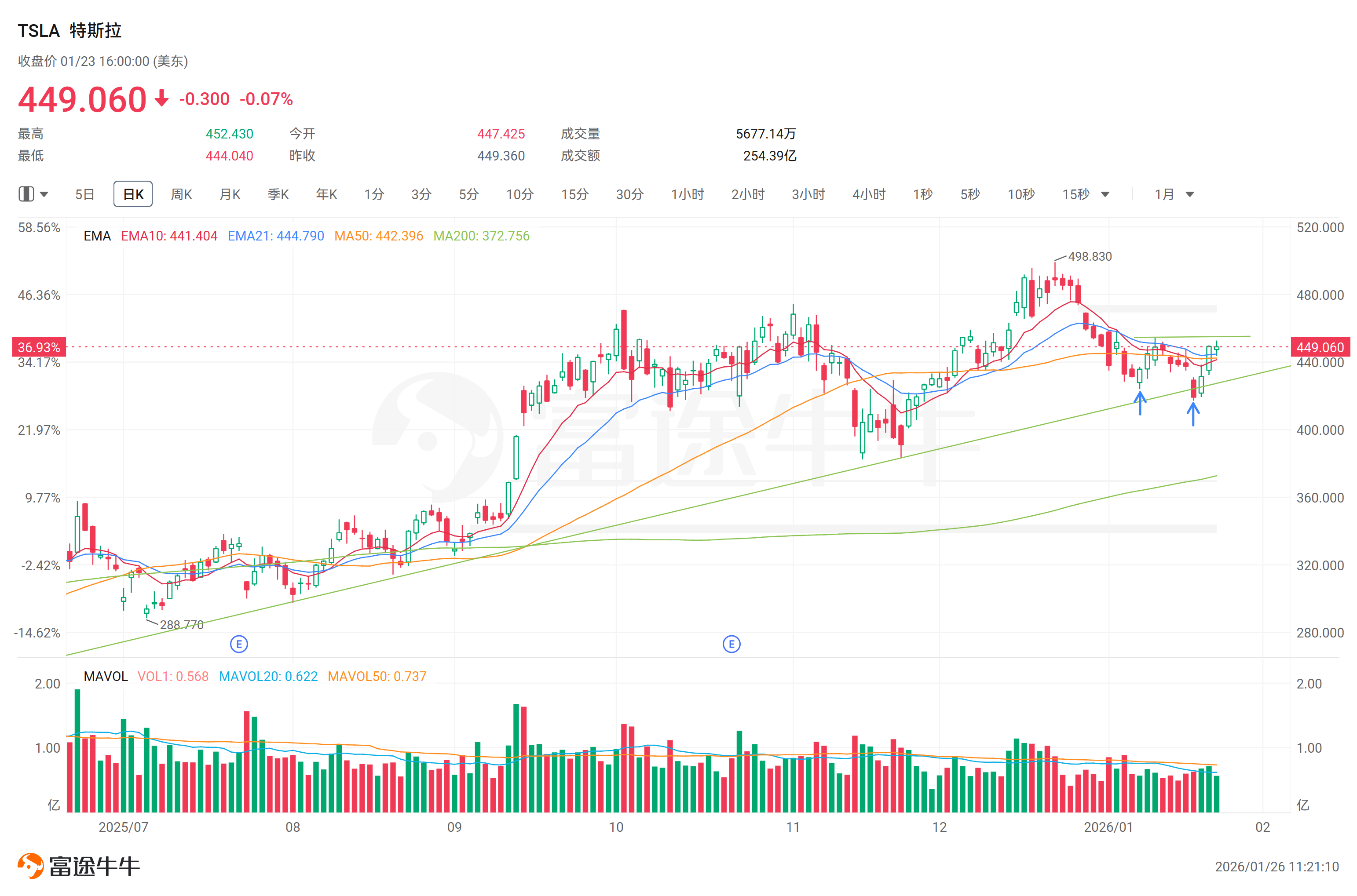This screenshot has width=1357, height=896.
Task: Switch to the 5日 timeframe
Action: pos(84,194)
